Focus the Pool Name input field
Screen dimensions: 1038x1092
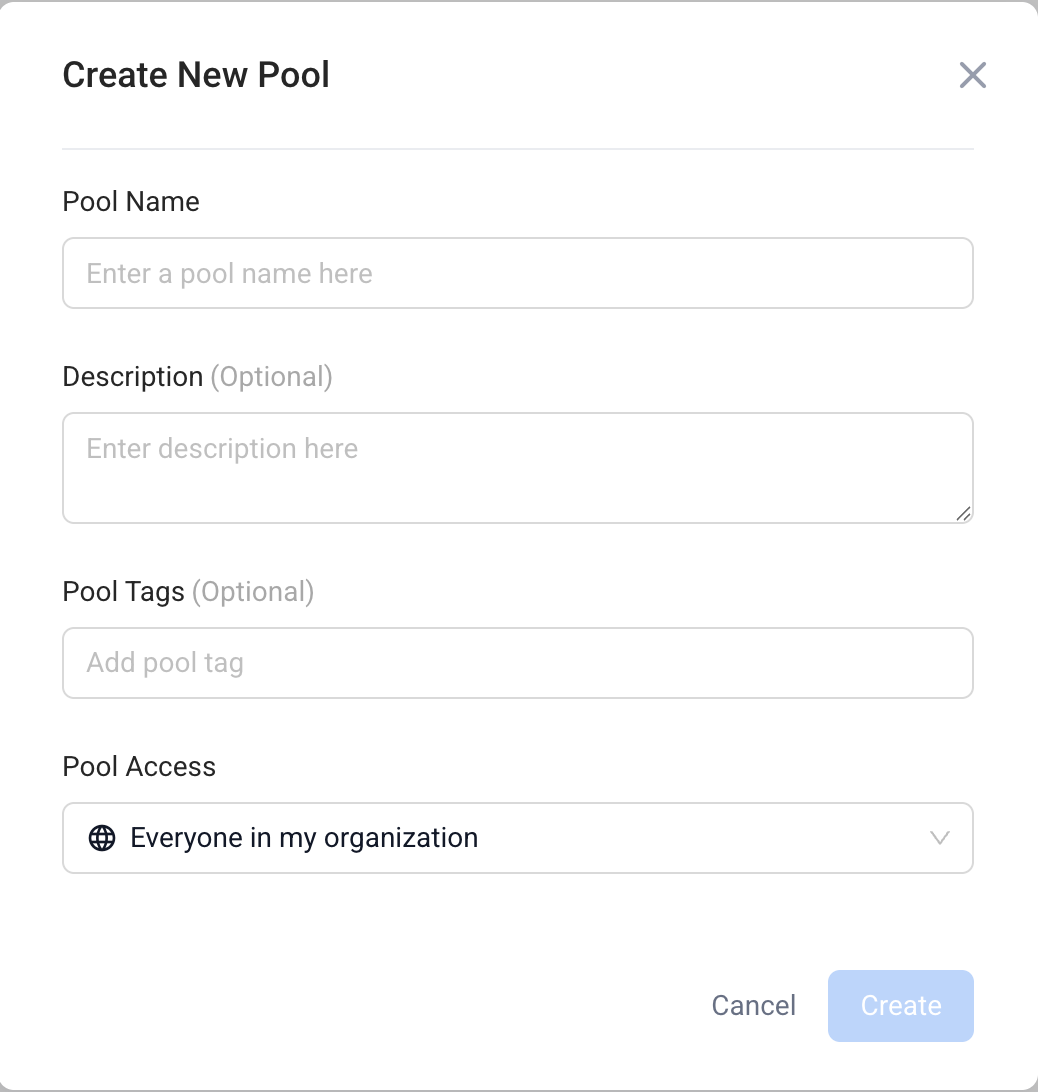tap(518, 273)
